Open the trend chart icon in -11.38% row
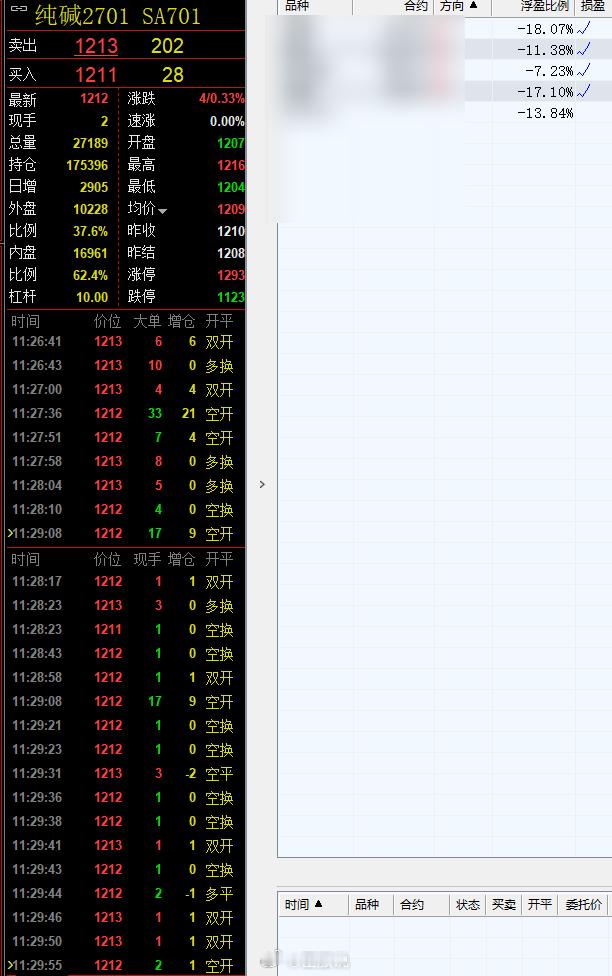 (583, 49)
